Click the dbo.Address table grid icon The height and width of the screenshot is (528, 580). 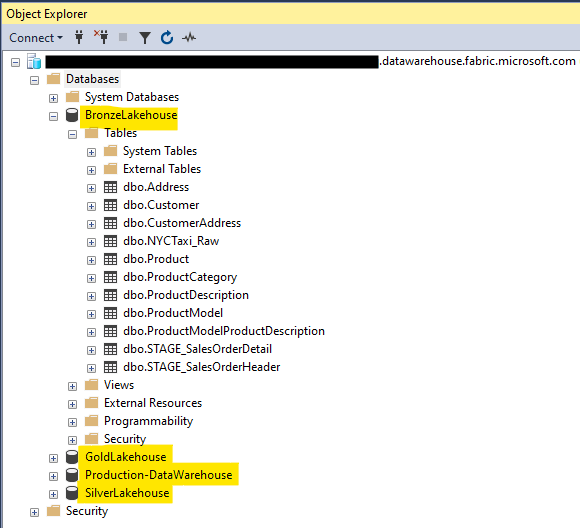[110, 187]
